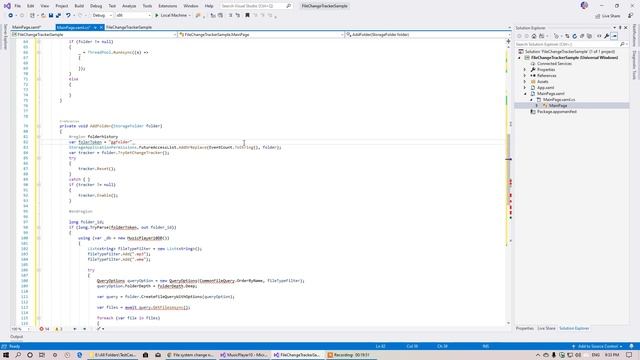The image size is (640, 360).
Task: Open the Build menu
Action: pos(79,6)
